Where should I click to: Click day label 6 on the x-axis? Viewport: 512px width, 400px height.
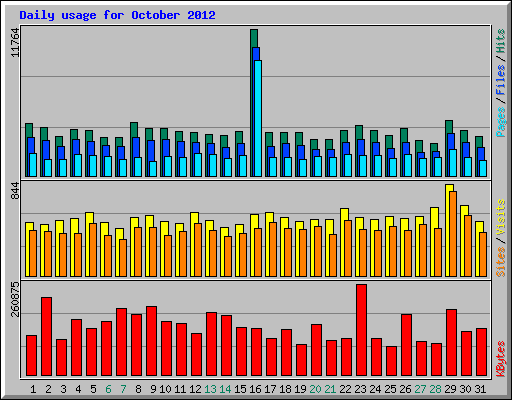(x=108, y=389)
